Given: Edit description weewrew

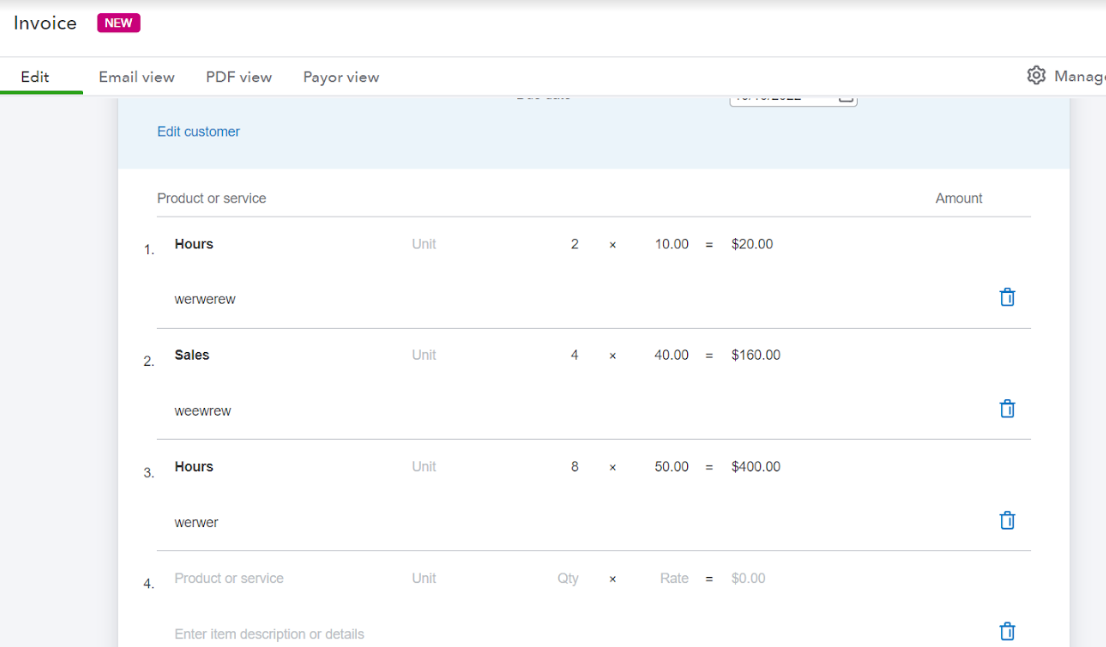Looking at the screenshot, I should (202, 411).
